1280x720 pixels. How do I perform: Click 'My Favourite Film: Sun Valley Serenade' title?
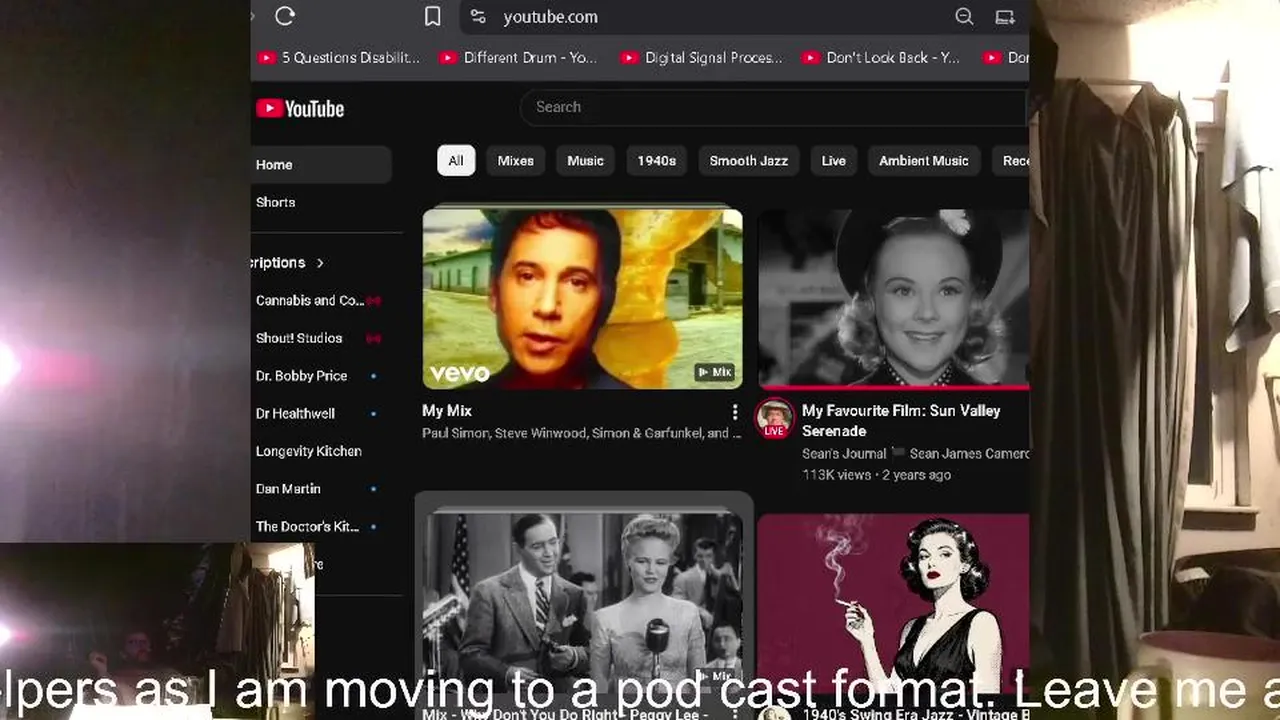901,421
